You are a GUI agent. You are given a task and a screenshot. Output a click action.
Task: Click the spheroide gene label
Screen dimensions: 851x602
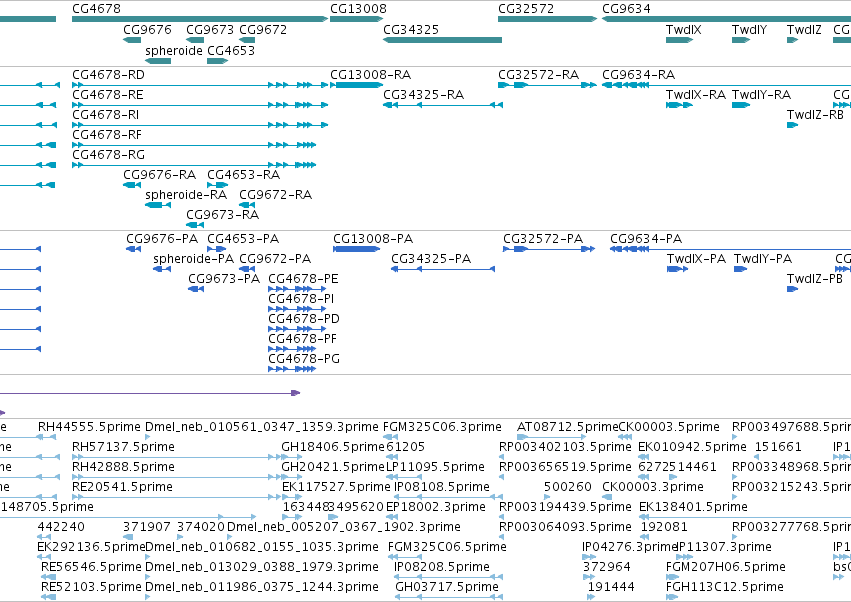(x=174, y=50)
